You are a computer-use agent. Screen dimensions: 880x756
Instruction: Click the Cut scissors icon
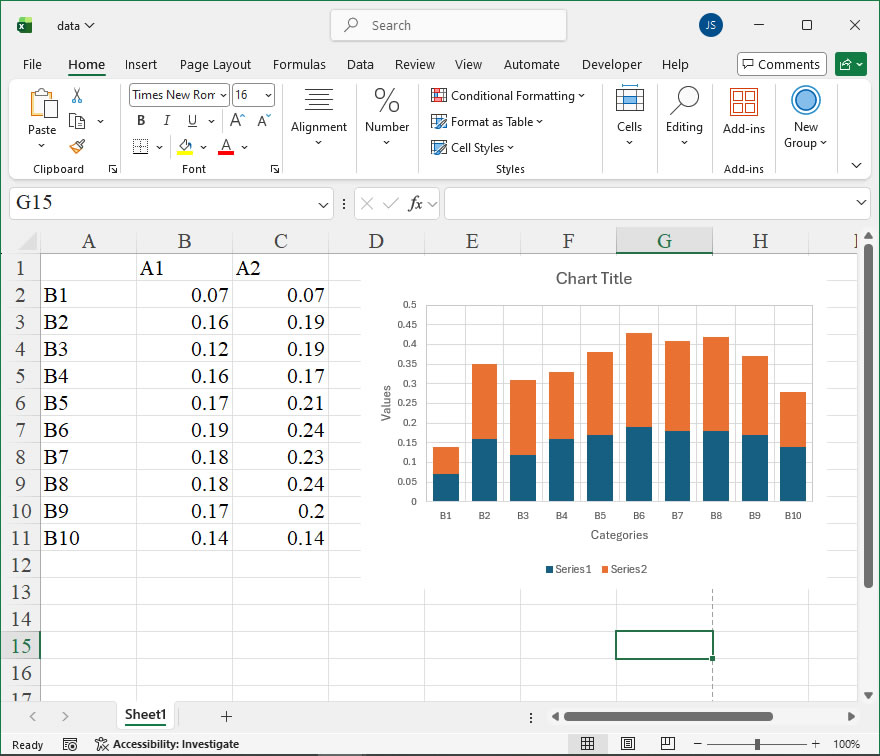[77, 96]
